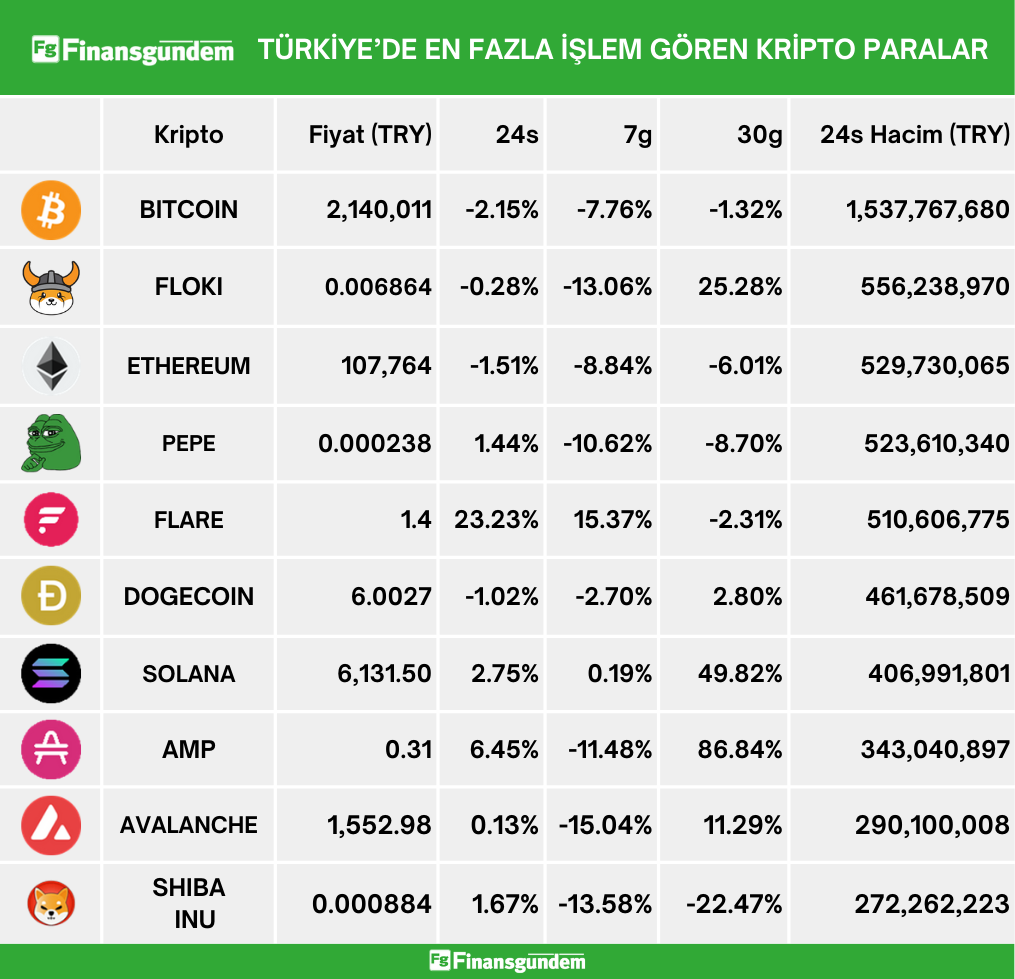
Task: Click the Floki viking dog icon
Action: click(x=50, y=287)
